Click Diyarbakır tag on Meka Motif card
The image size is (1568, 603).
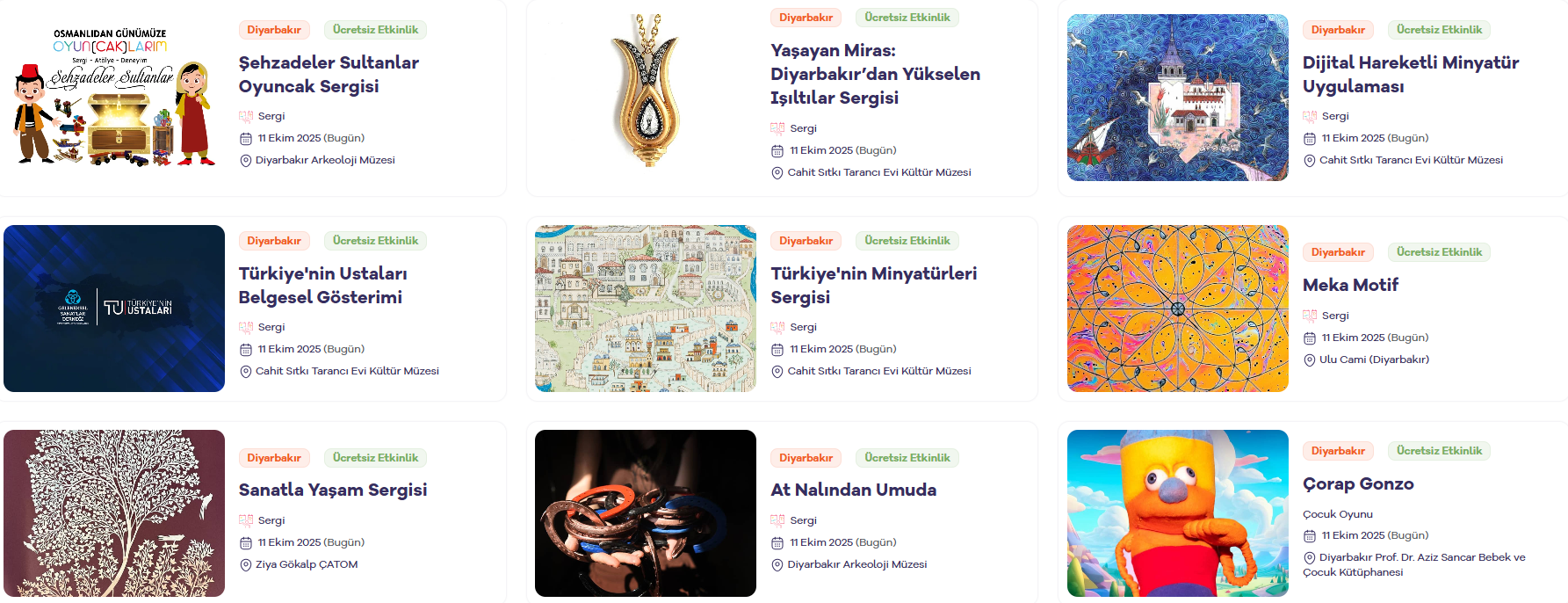tap(1338, 252)
